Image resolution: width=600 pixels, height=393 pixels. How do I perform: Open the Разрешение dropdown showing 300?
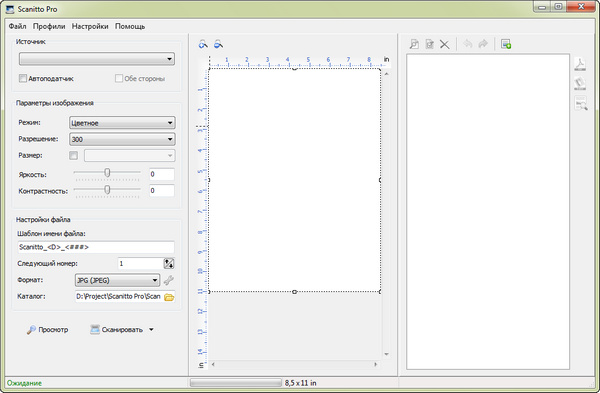(x=122, y=139)
